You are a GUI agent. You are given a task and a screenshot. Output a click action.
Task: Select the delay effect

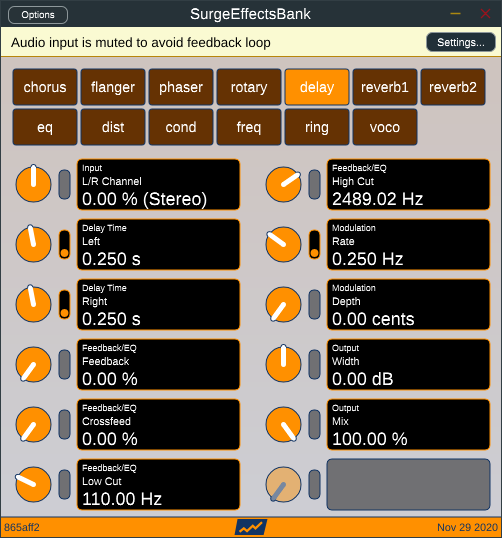coord(317,87)
